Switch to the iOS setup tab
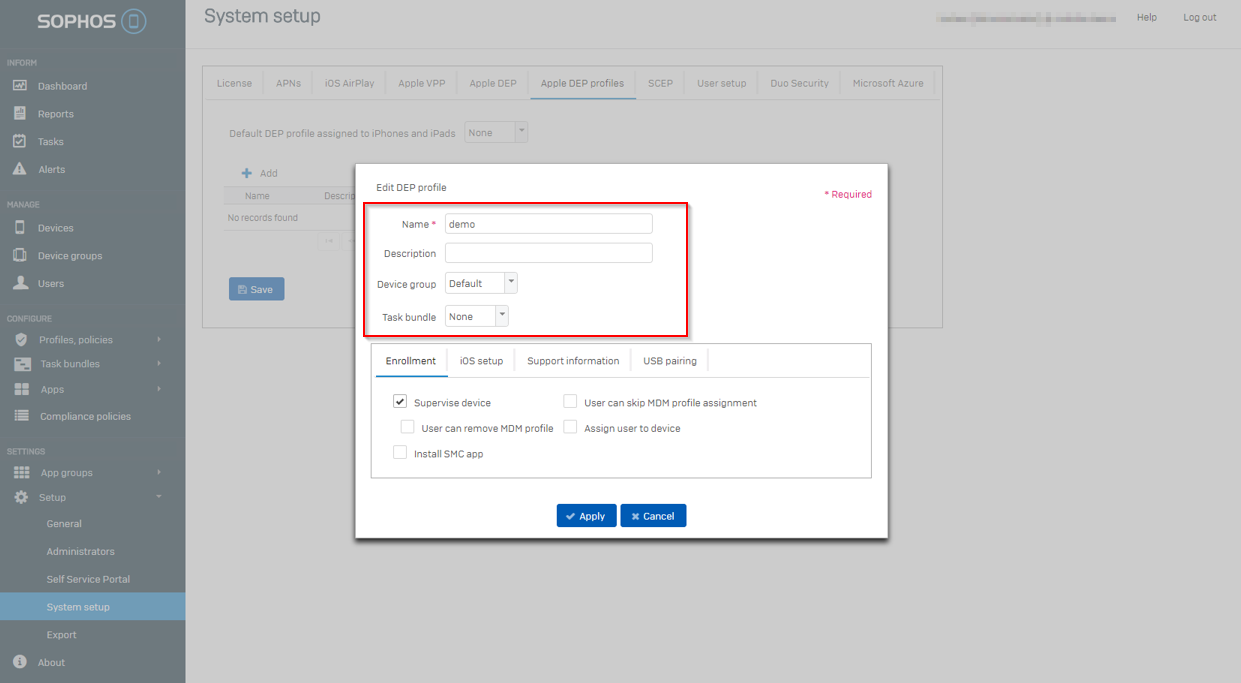1241x683 pixels. [481, 361]
